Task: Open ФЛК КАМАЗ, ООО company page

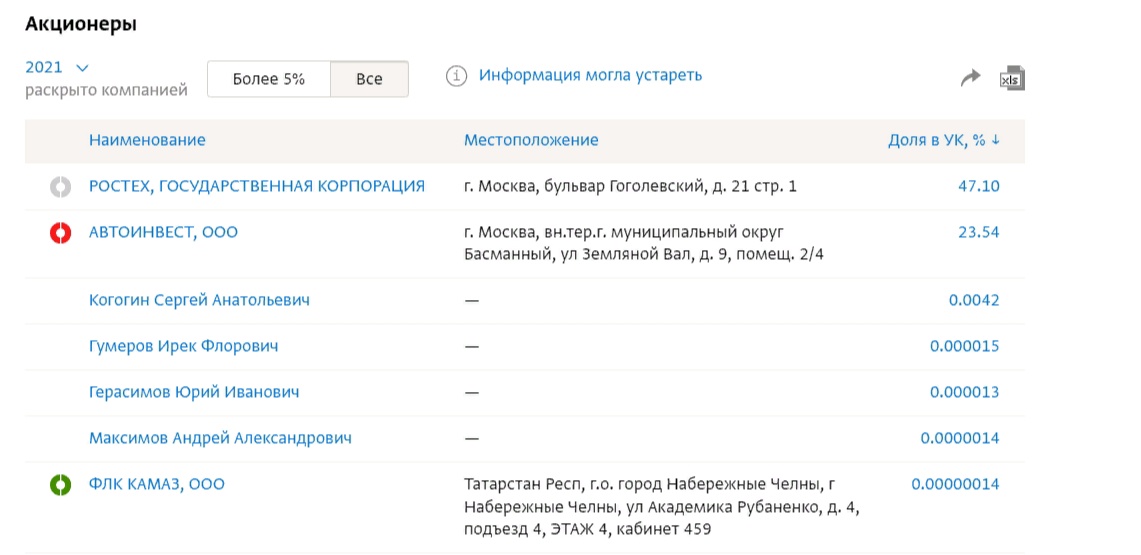Action: tap(157, 484)
